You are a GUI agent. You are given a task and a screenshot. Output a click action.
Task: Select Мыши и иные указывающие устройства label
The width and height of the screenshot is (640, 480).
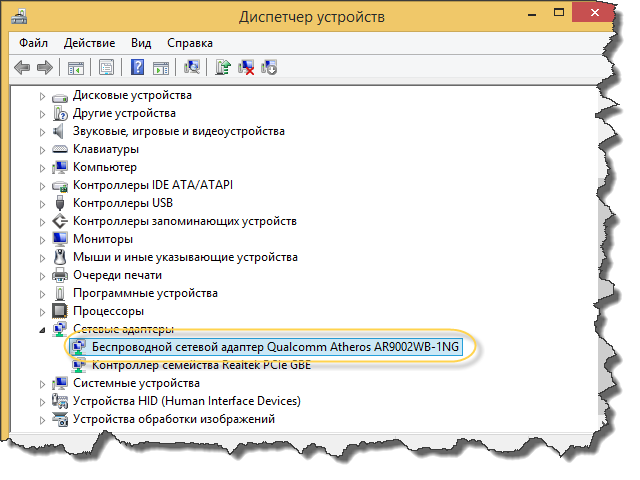click(x=185, y=257)
